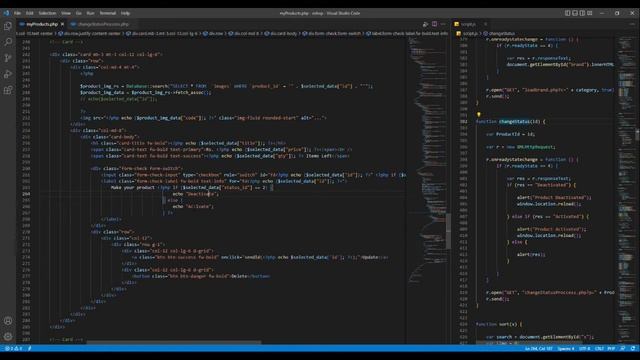This screenshot has height=360, width=640.
Task: Click line number 264 in left gutter
Action: coord(26,194)
